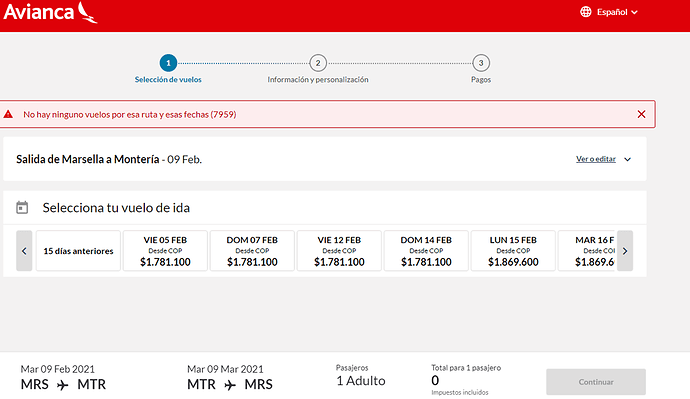The height and width of the screenshot is (399, 690).
Task: Select the VIE 05 FEB date card
Action: pos(165,251)
